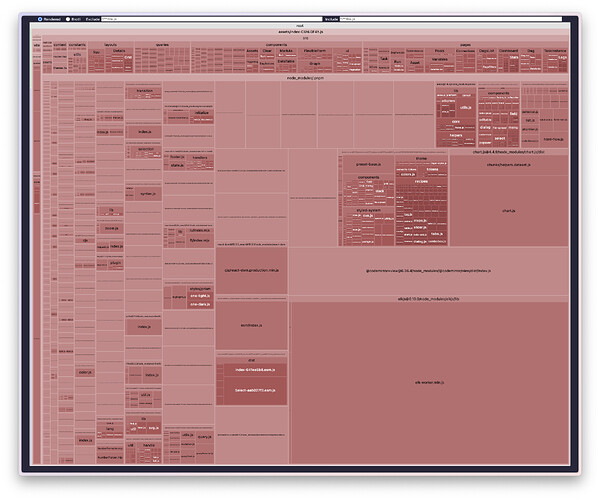Click the styled-system group header
This screenshot has height=500, width=599.
click(x=368, y=210)
